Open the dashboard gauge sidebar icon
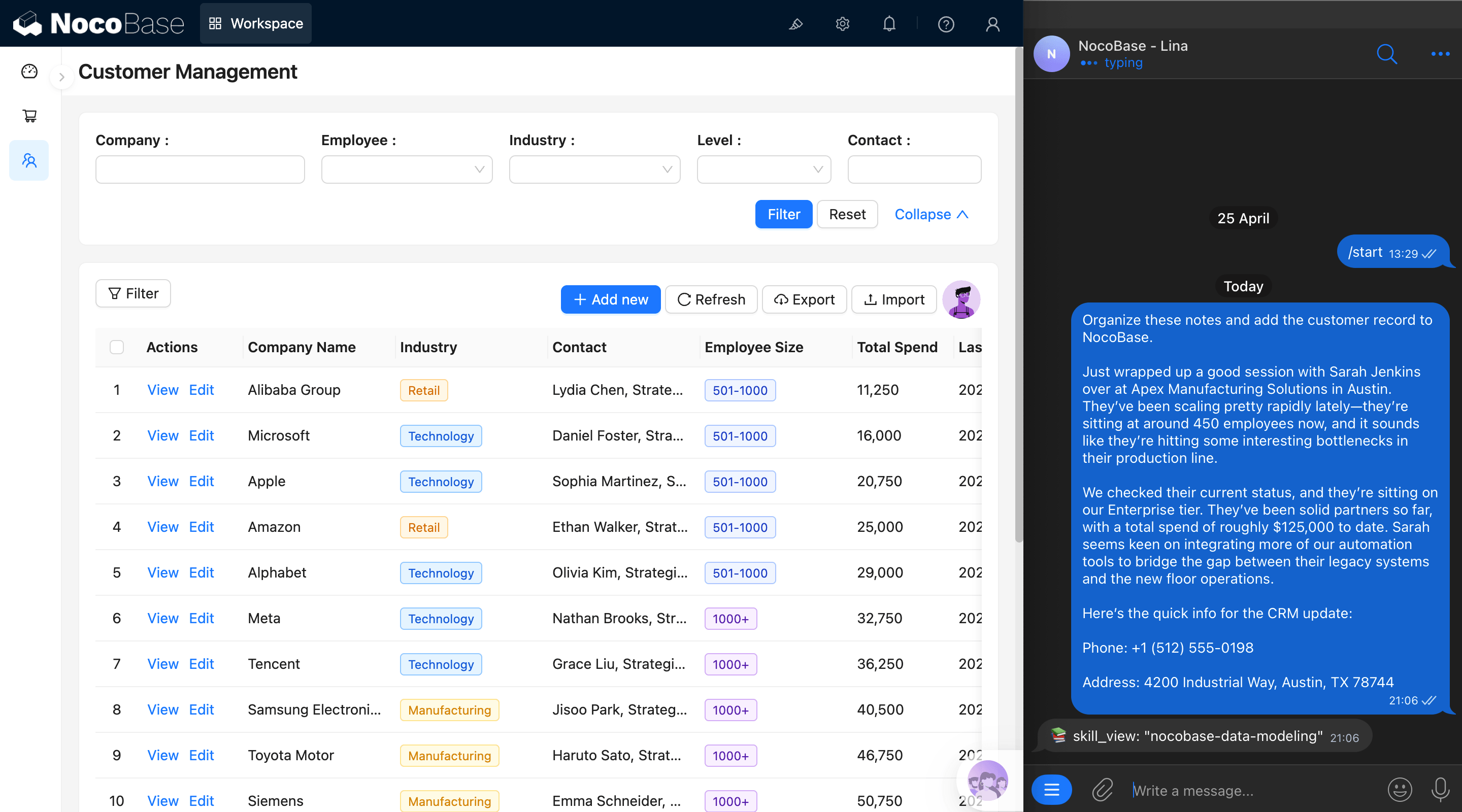 click(x=29, y=71)
